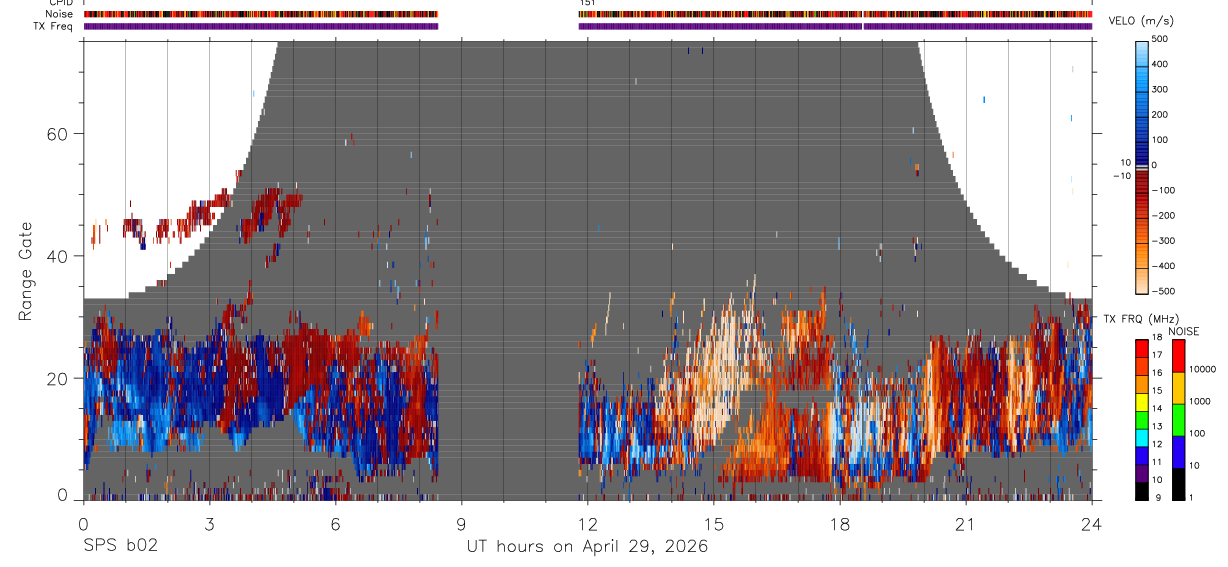Click the 3 tick on UT hours axis
Viewport: 1228px width, 567px height.
[209, 523]
